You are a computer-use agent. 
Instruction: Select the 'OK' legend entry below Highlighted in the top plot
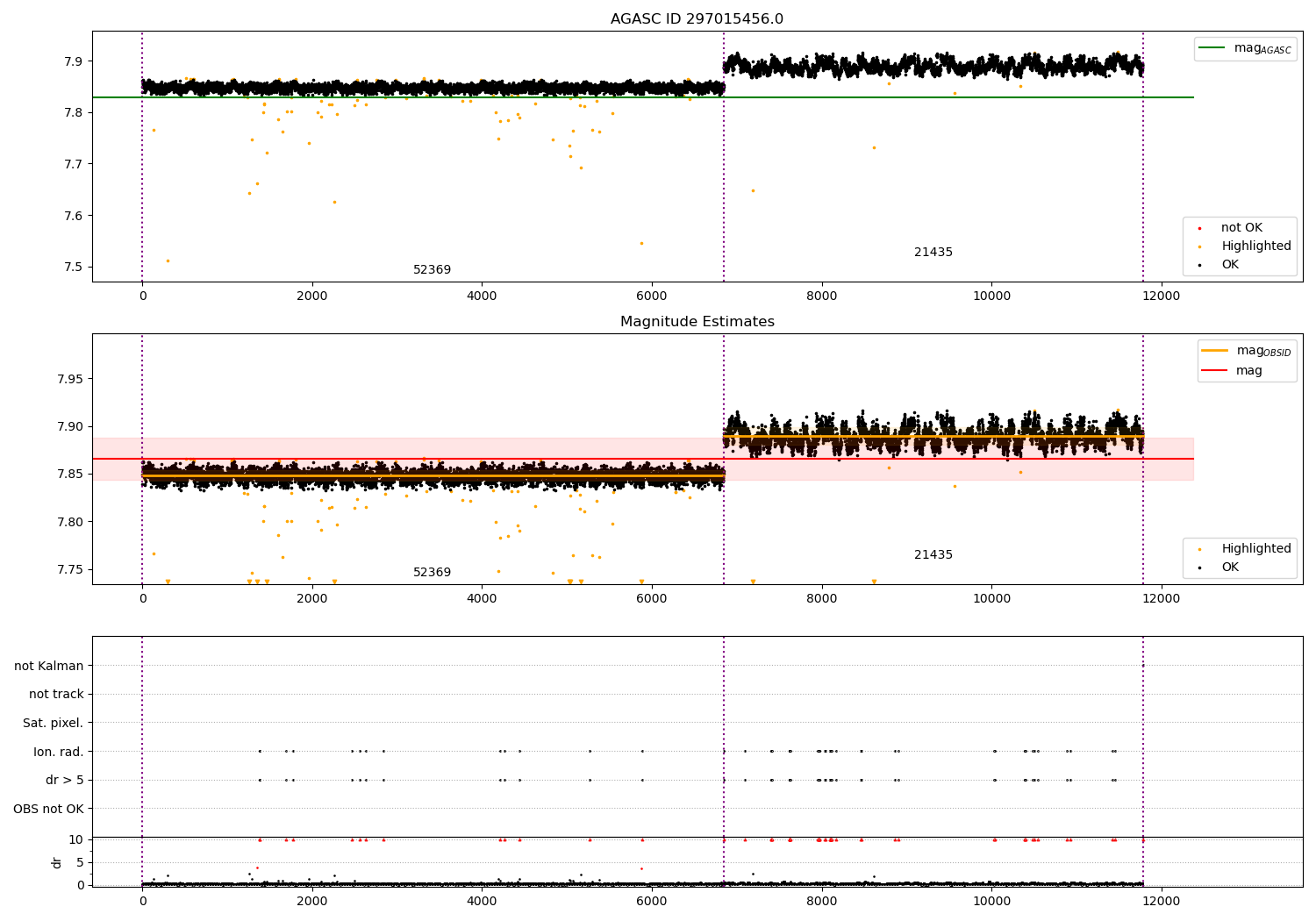pos(1230,265)
